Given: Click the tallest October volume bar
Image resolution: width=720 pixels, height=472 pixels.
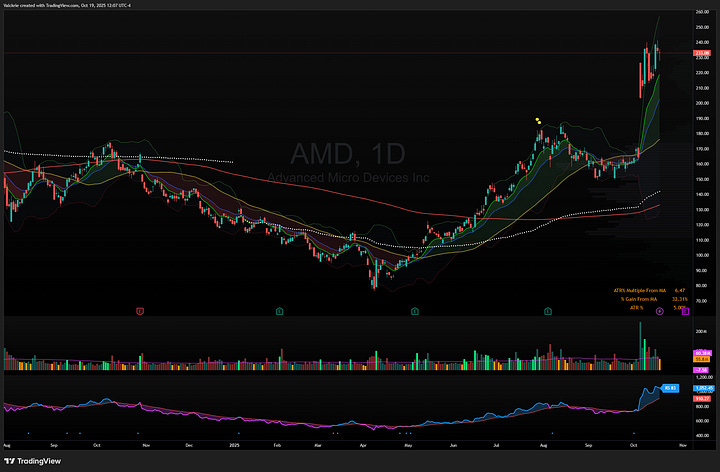Looking at the screenshot, I should point(640,346).
